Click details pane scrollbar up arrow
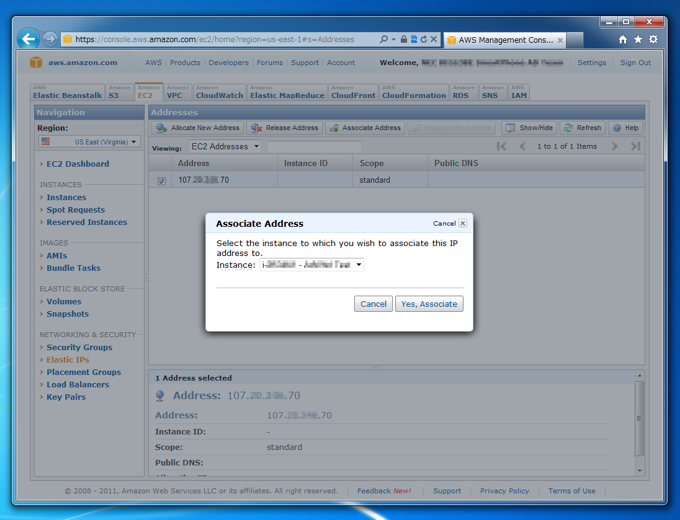The height and width of the screenshot is (520, 680). coord(639,376)
